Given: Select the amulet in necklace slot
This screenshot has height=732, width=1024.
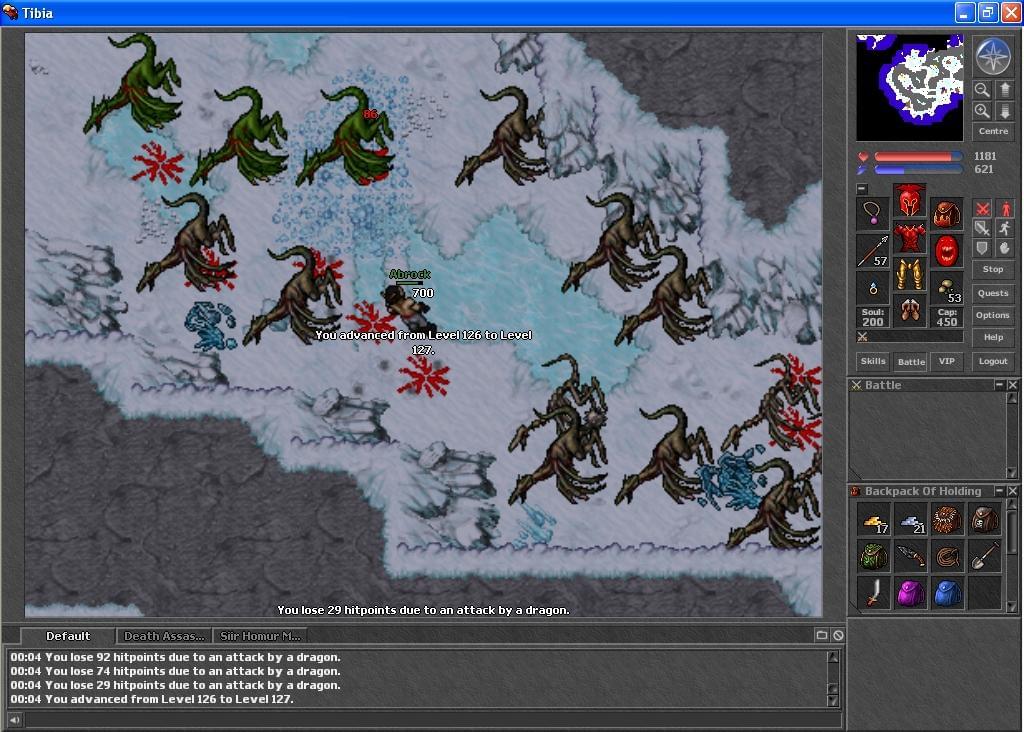Looking at the screenshot, I should coord(873,213).
